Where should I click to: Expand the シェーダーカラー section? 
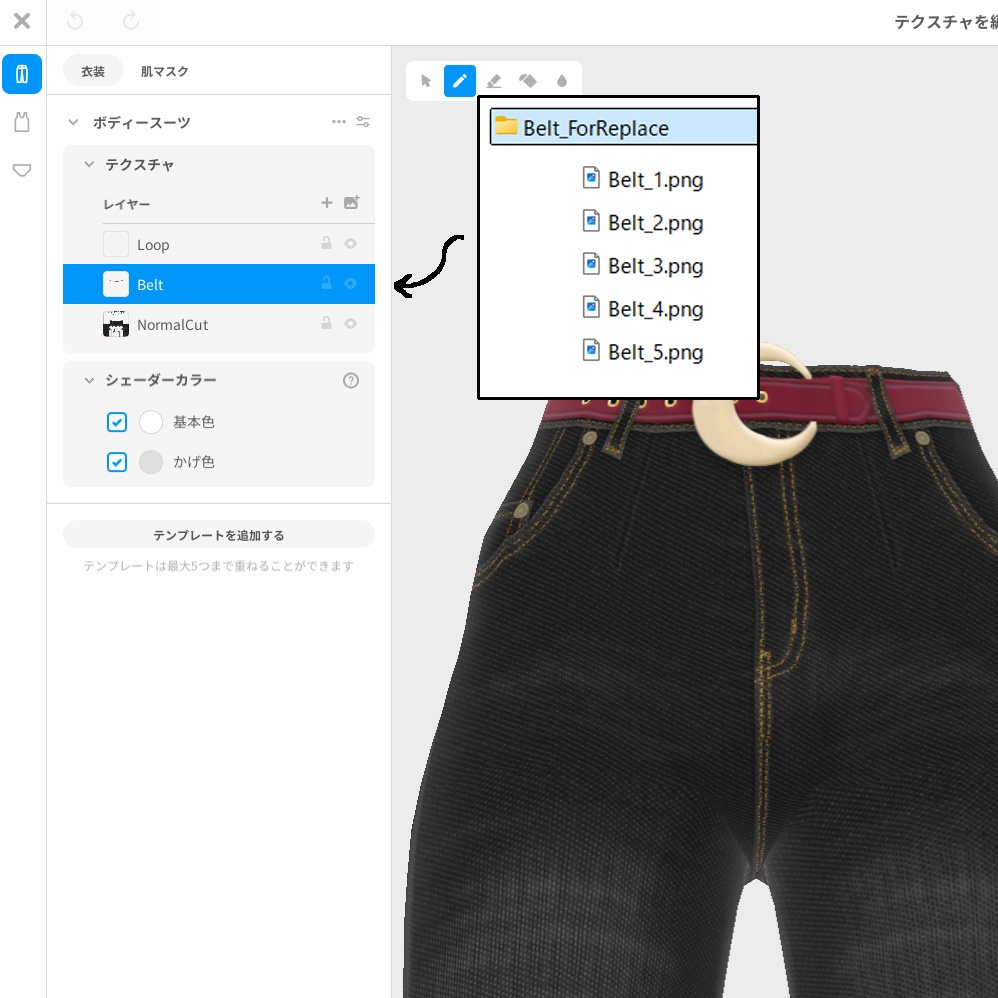click(x=88, y=380)
